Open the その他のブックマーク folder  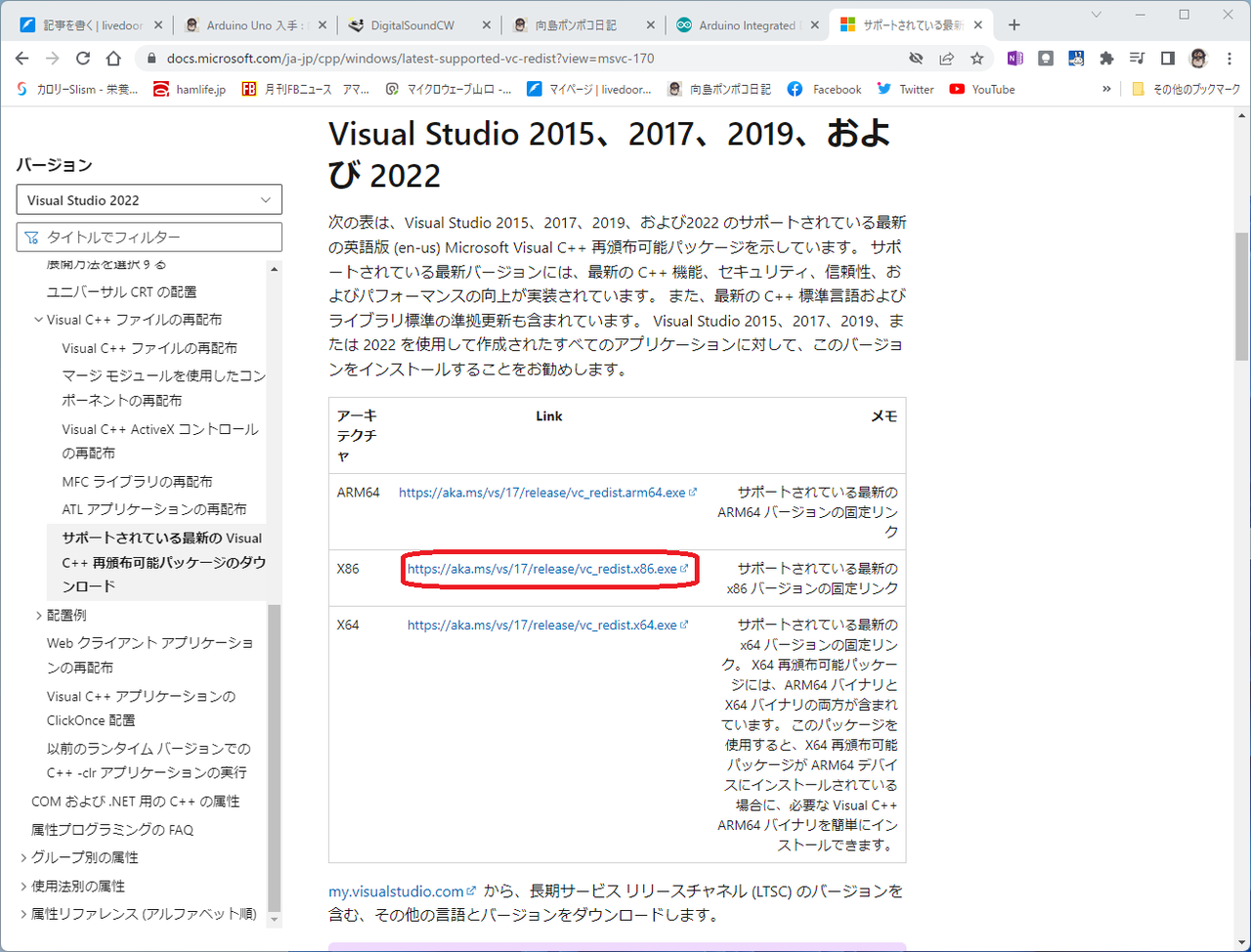[x=1186, y=89]
